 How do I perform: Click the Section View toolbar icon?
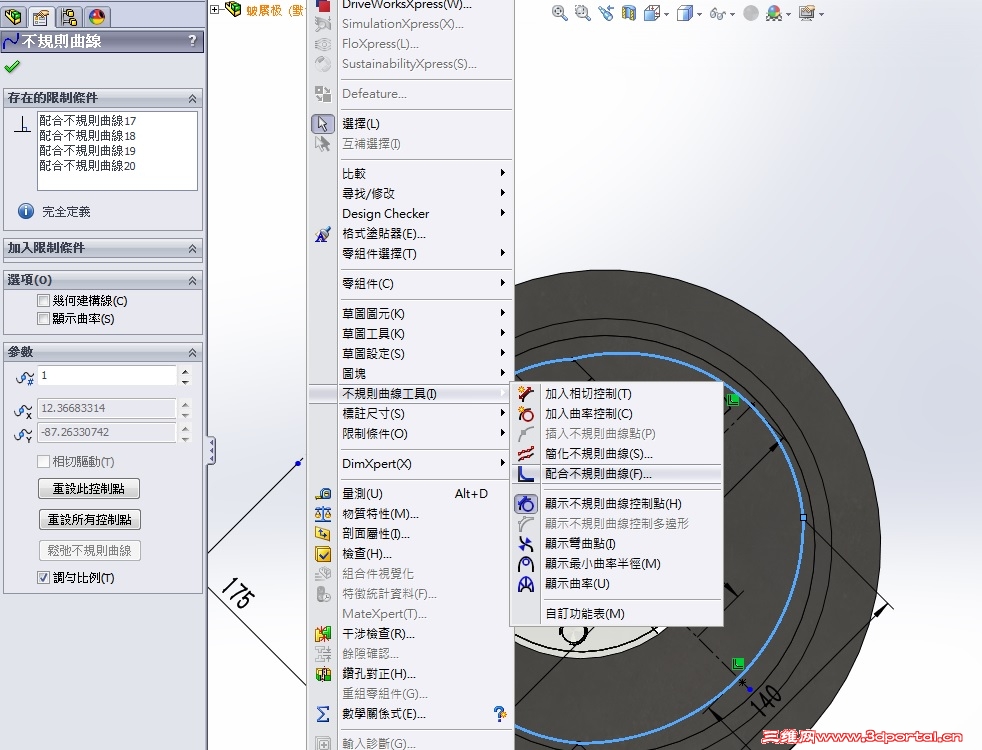coord(629,13)
